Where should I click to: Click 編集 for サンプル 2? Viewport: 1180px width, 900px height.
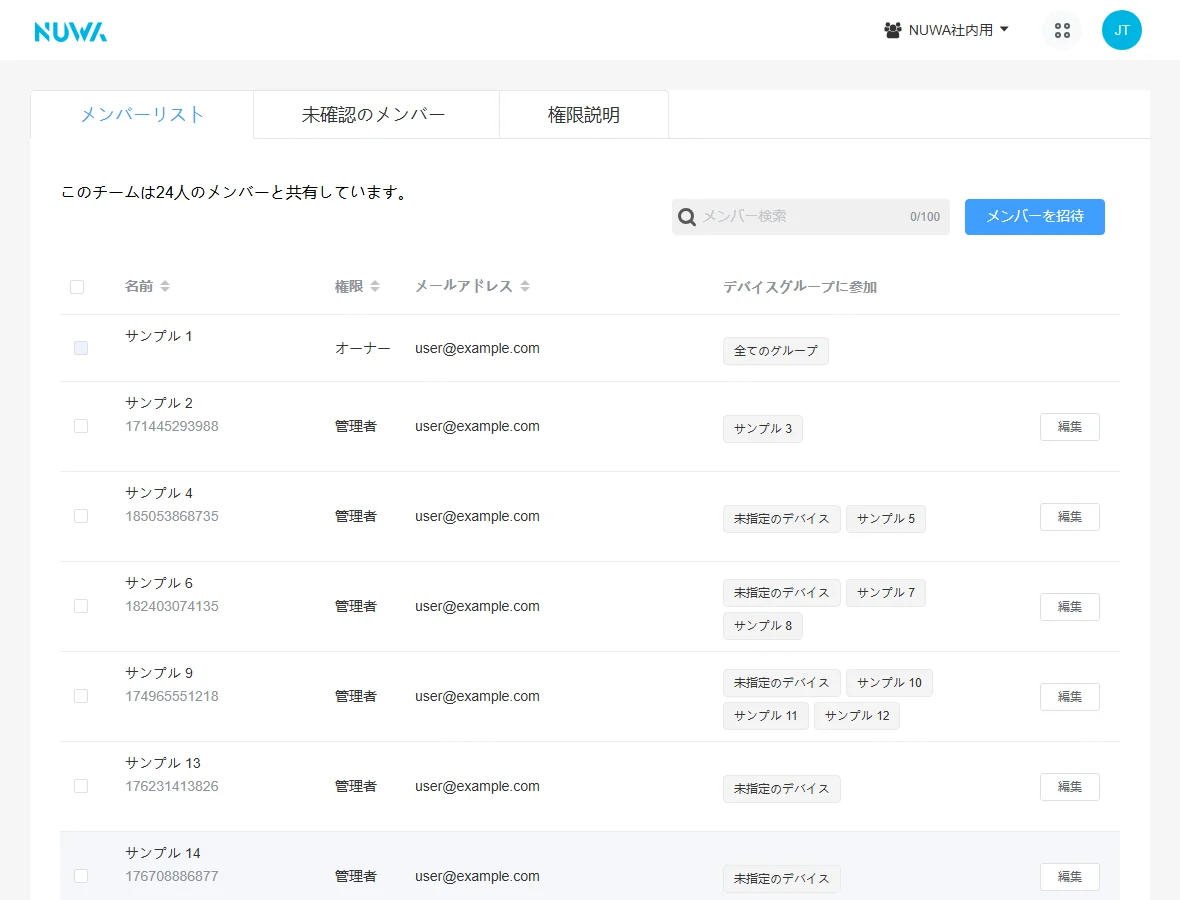(1069, 427)
